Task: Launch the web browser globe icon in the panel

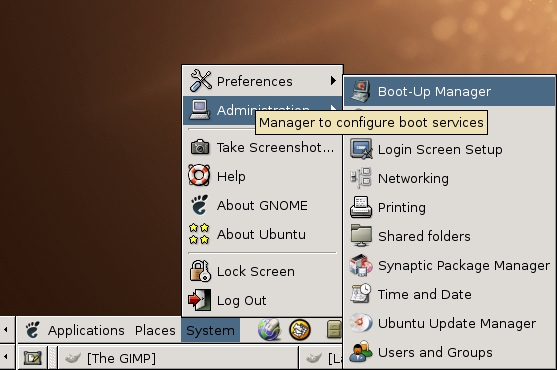Action: pos(270,330)
